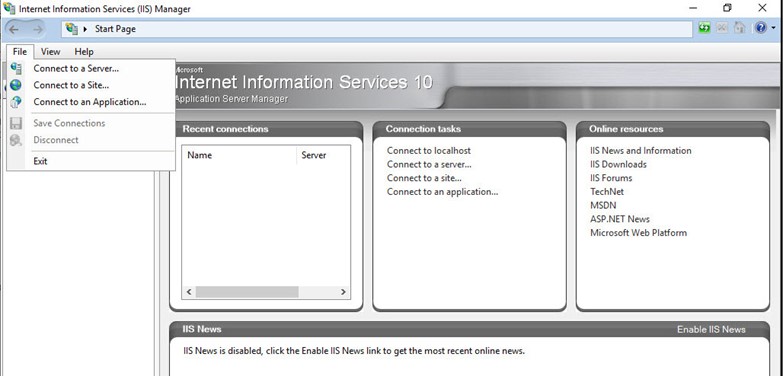The image size is (783, 376).
Task: Click the Start Page address bar
Action: [377, 29]
